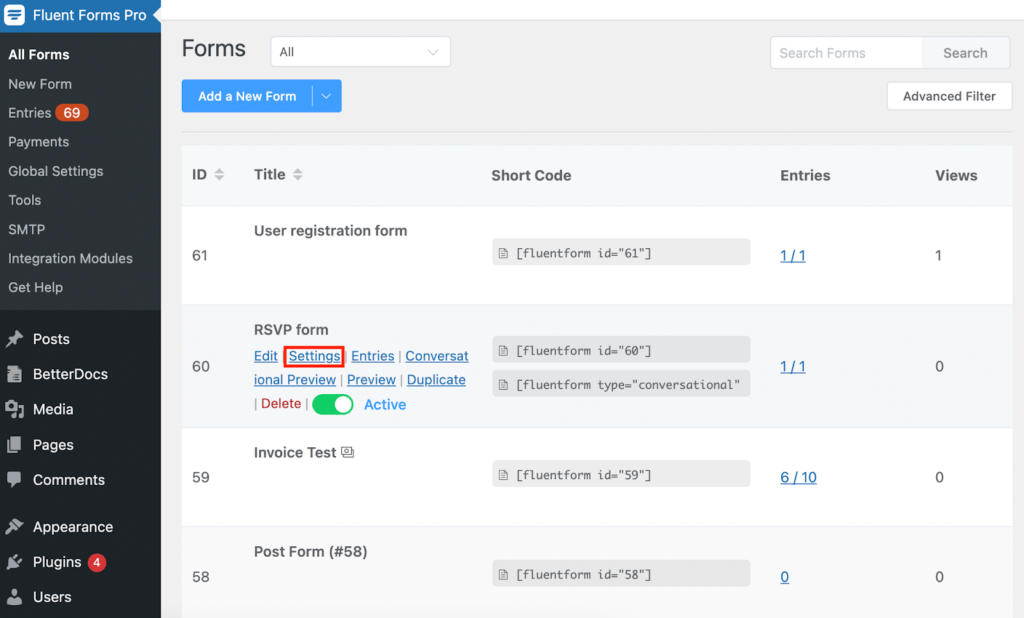Sort forms by Title column
The width and height of the screenshot is (1024, 618).
(x=297, y=175)
